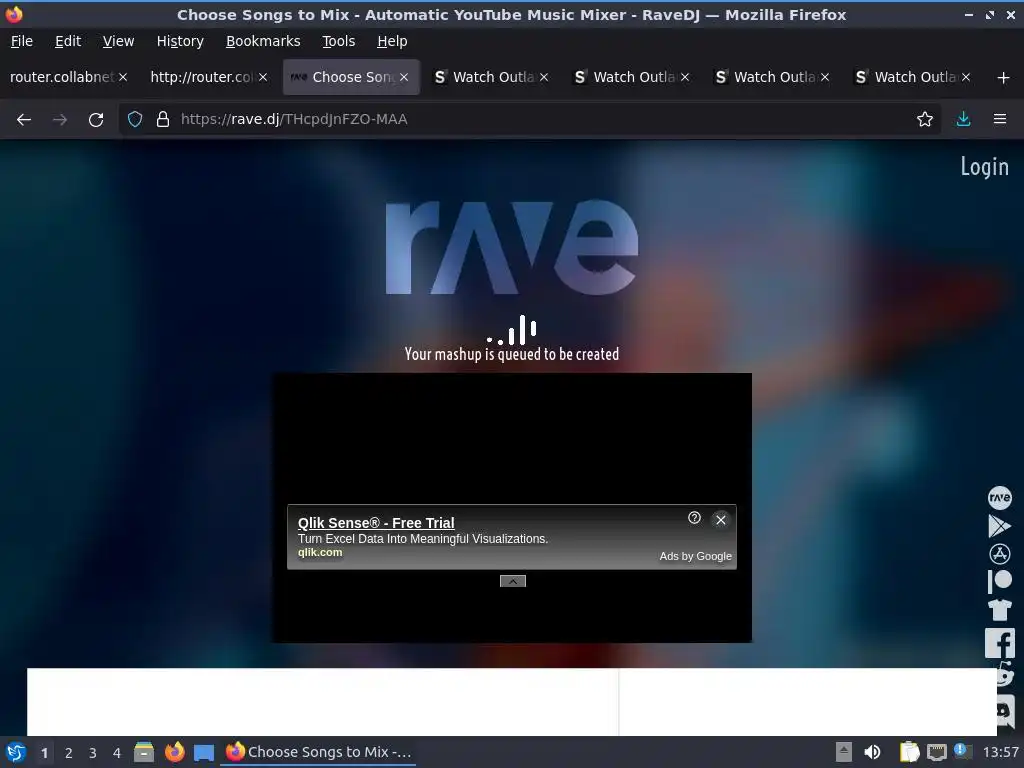This screenshot has width=1024, height=768.
Task: Launch Firefox from the taskbar quicklaunch
Action: pos(174,752)
